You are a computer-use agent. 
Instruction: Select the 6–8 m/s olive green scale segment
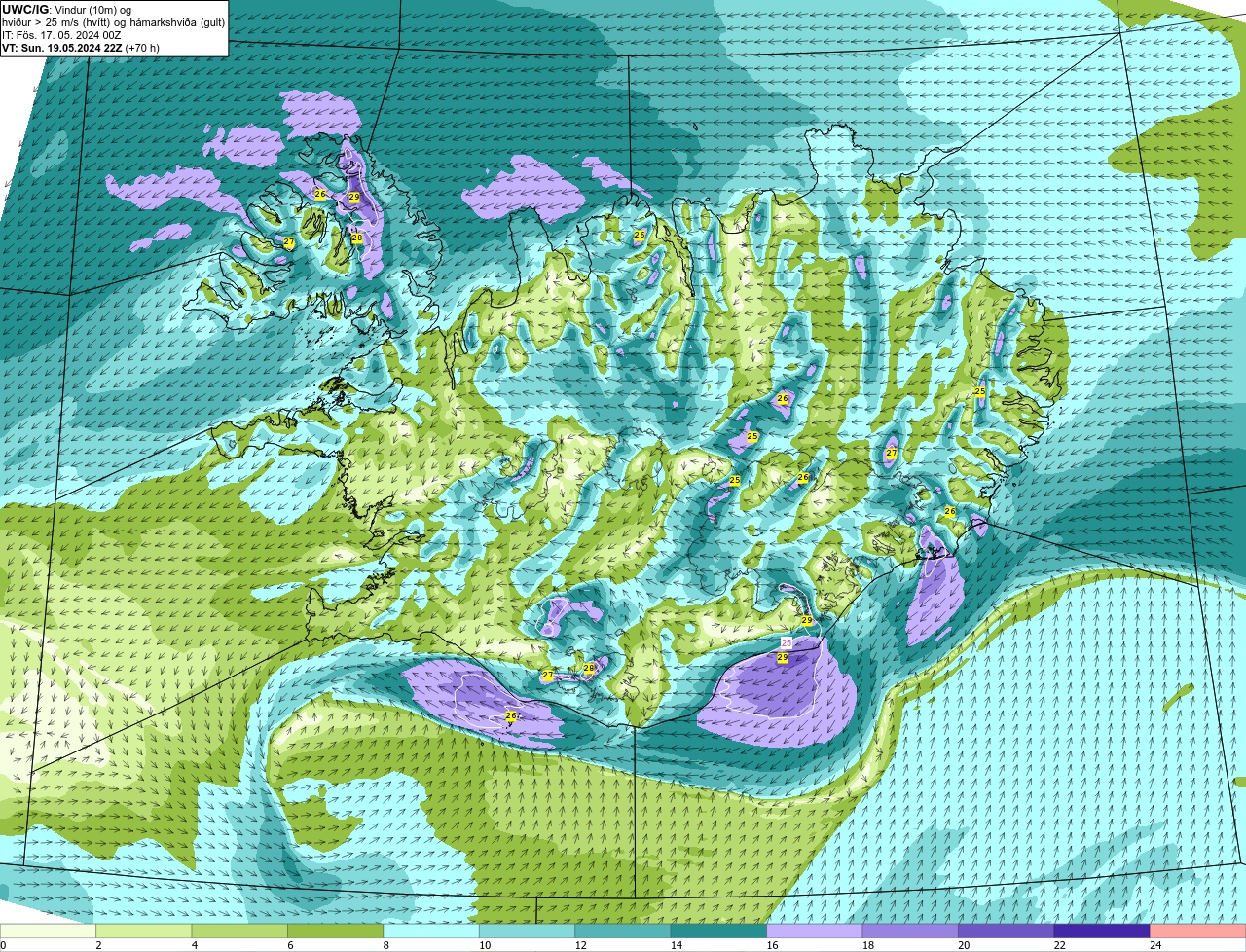click(336, 932)
